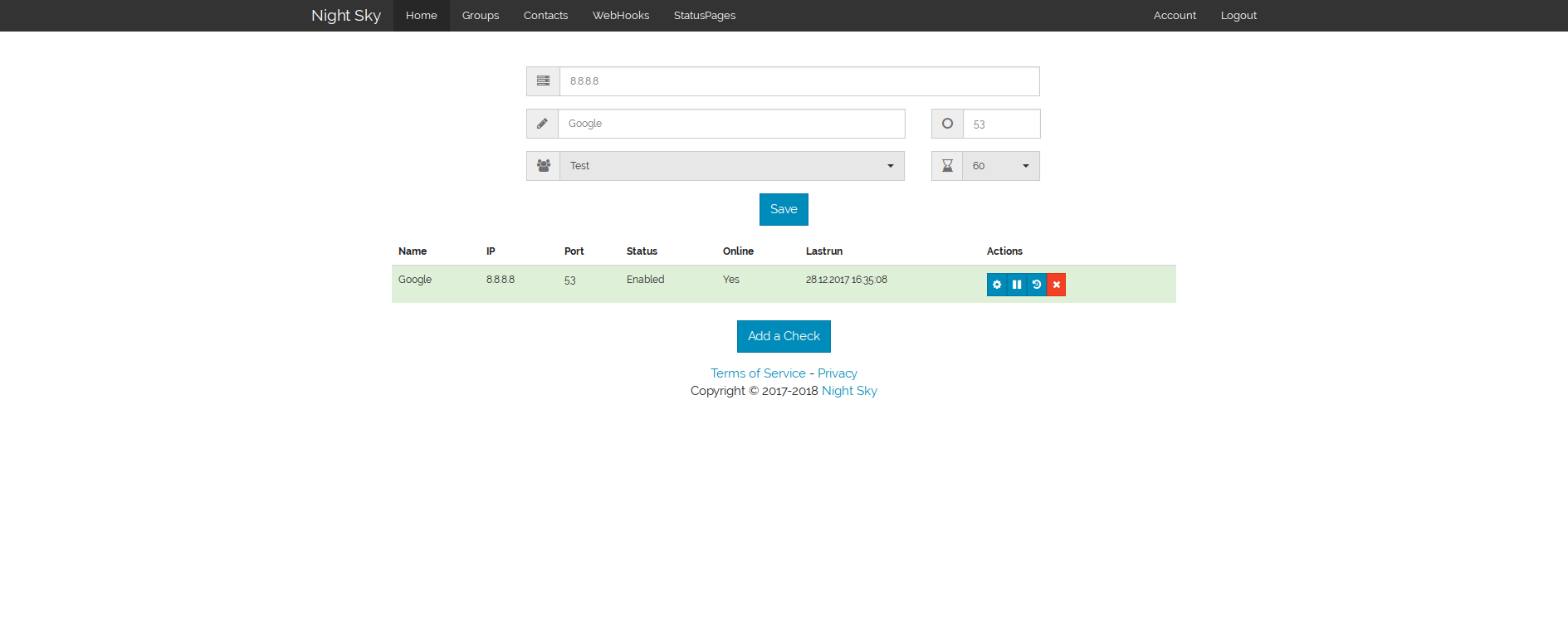Click the Actions column header
Viewport: 1568px width, 634px height.
(1004, 251)
